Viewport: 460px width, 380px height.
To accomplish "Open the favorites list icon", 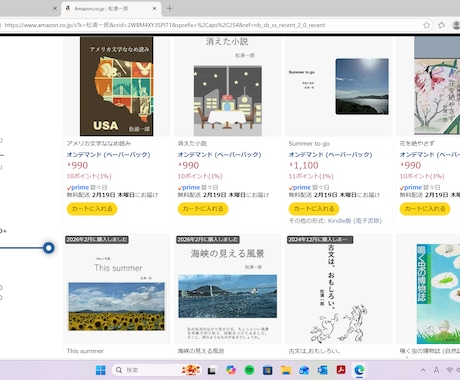I will tap(442, 25).
